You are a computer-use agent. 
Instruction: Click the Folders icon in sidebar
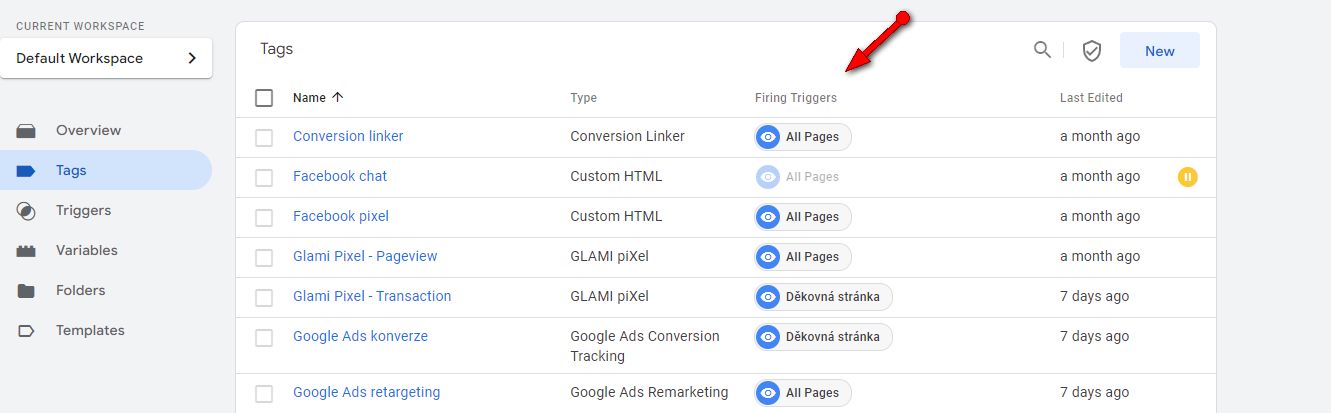coord(26,291)
